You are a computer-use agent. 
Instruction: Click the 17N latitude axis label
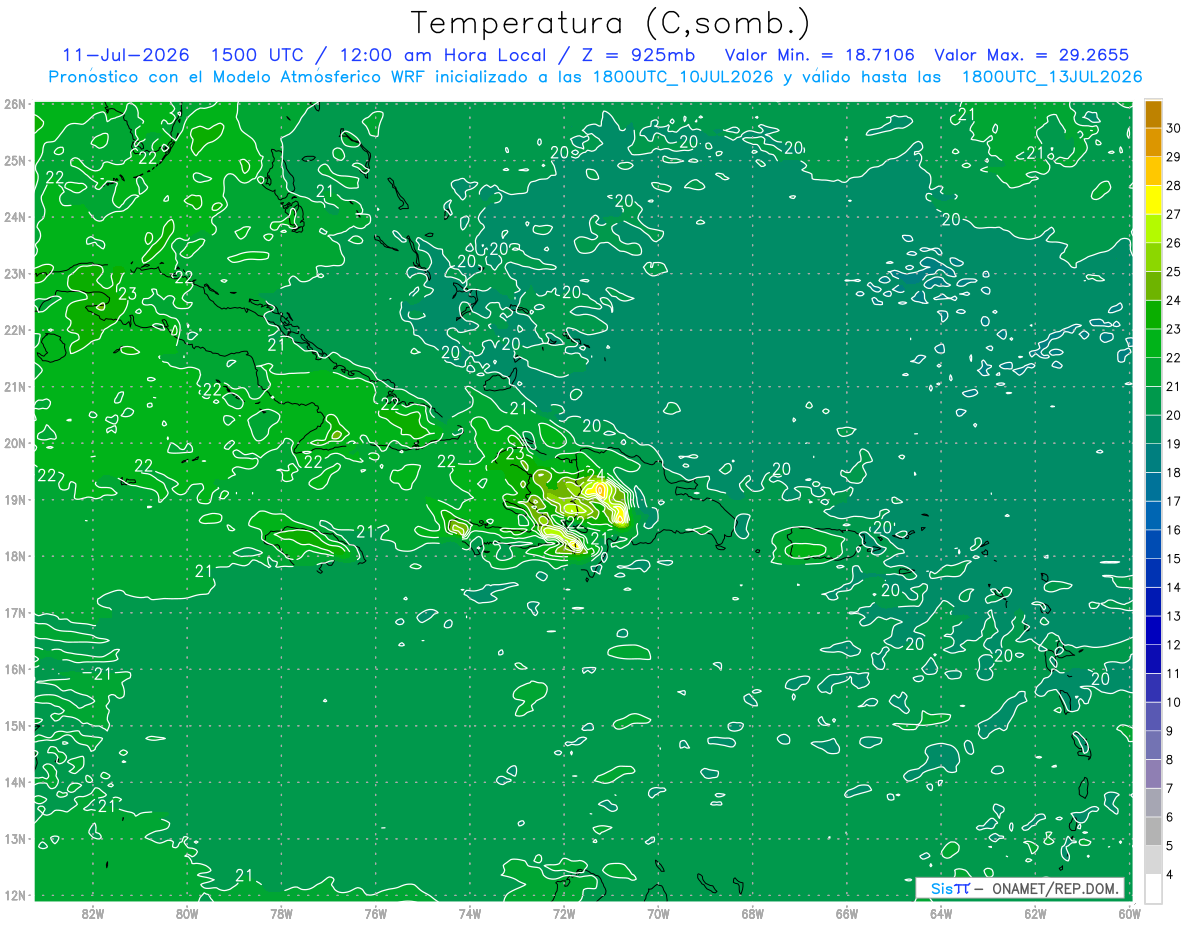pyautogui.click(x=15, y=612)
